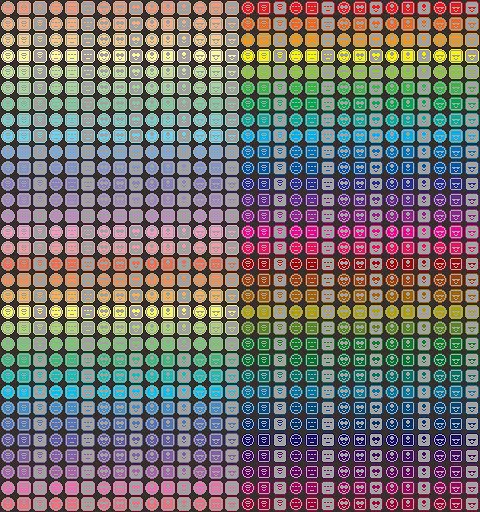Select the olive mustard circle neutral-face icon
Screen dimensions: 480x512
click(296, 312)
